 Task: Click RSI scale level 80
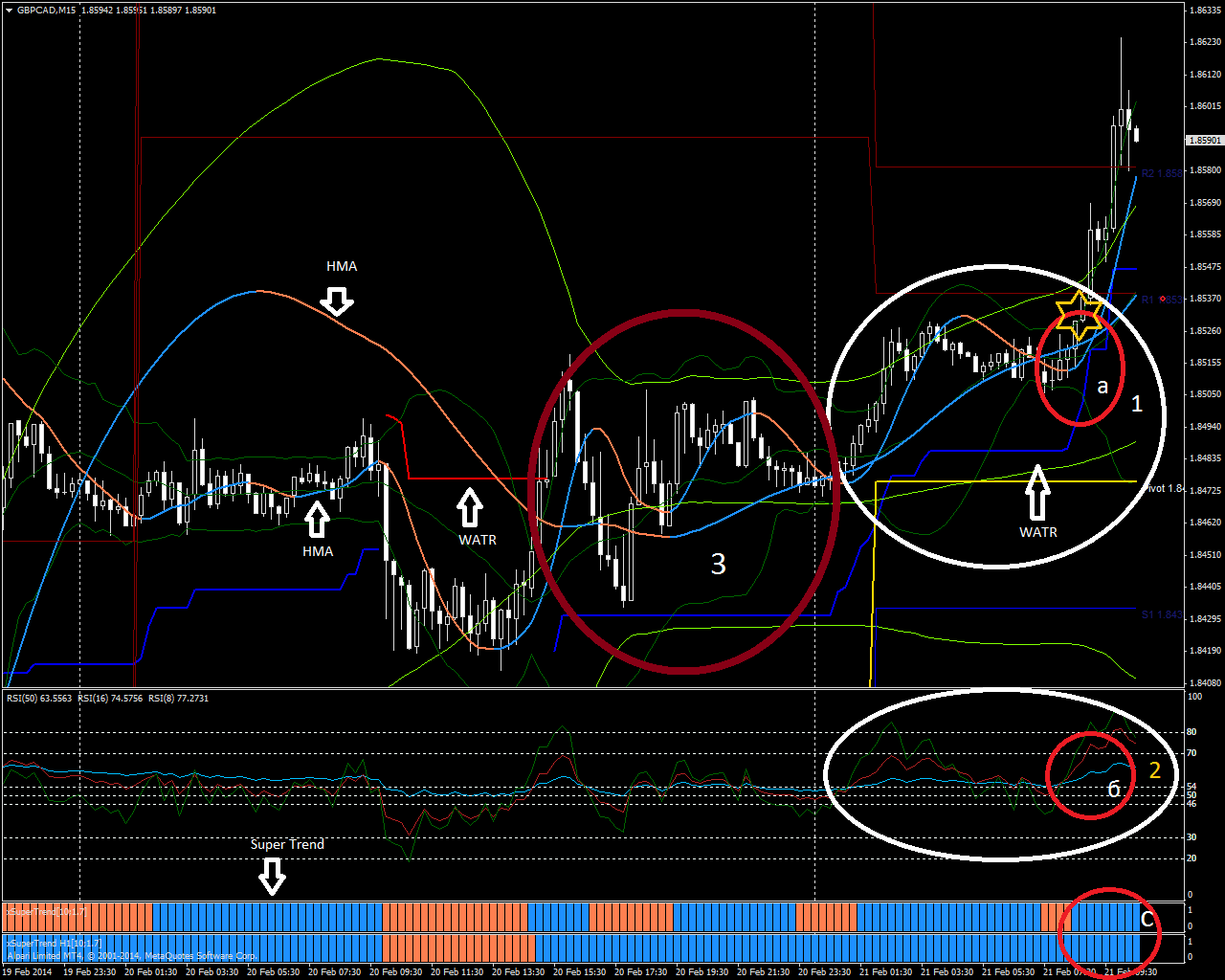pos(1192,732)
